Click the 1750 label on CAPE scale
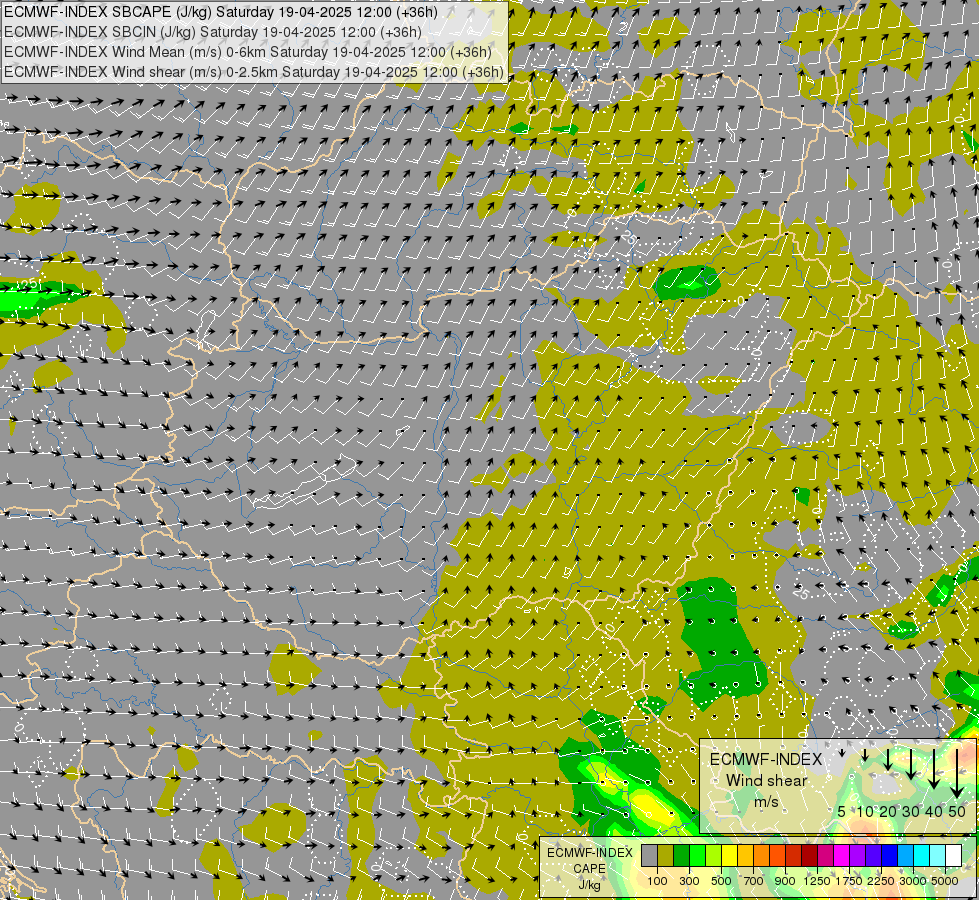This screenshot has width=979, height=900. tap(849, 881)
